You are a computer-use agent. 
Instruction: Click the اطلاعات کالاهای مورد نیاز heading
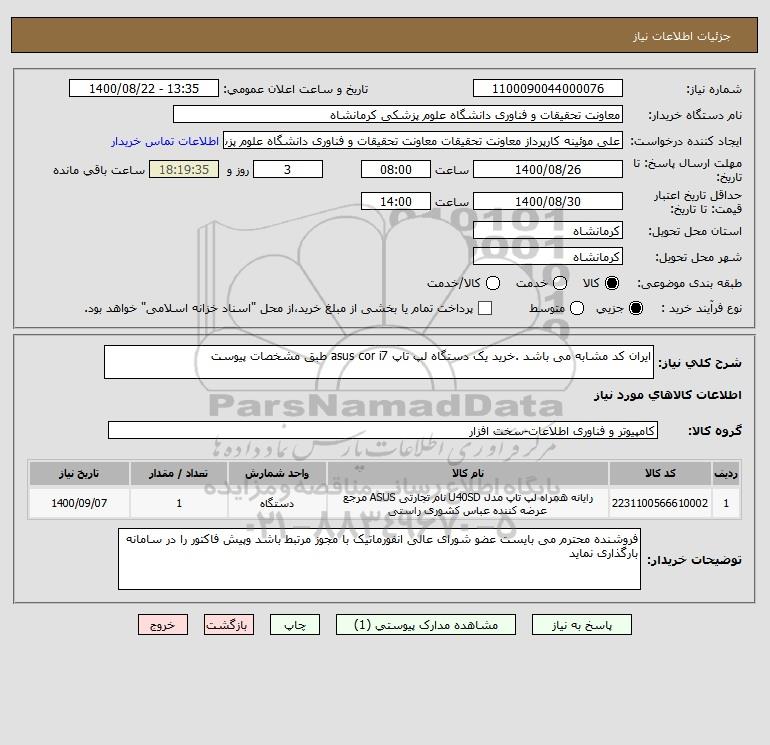(668, 395)
